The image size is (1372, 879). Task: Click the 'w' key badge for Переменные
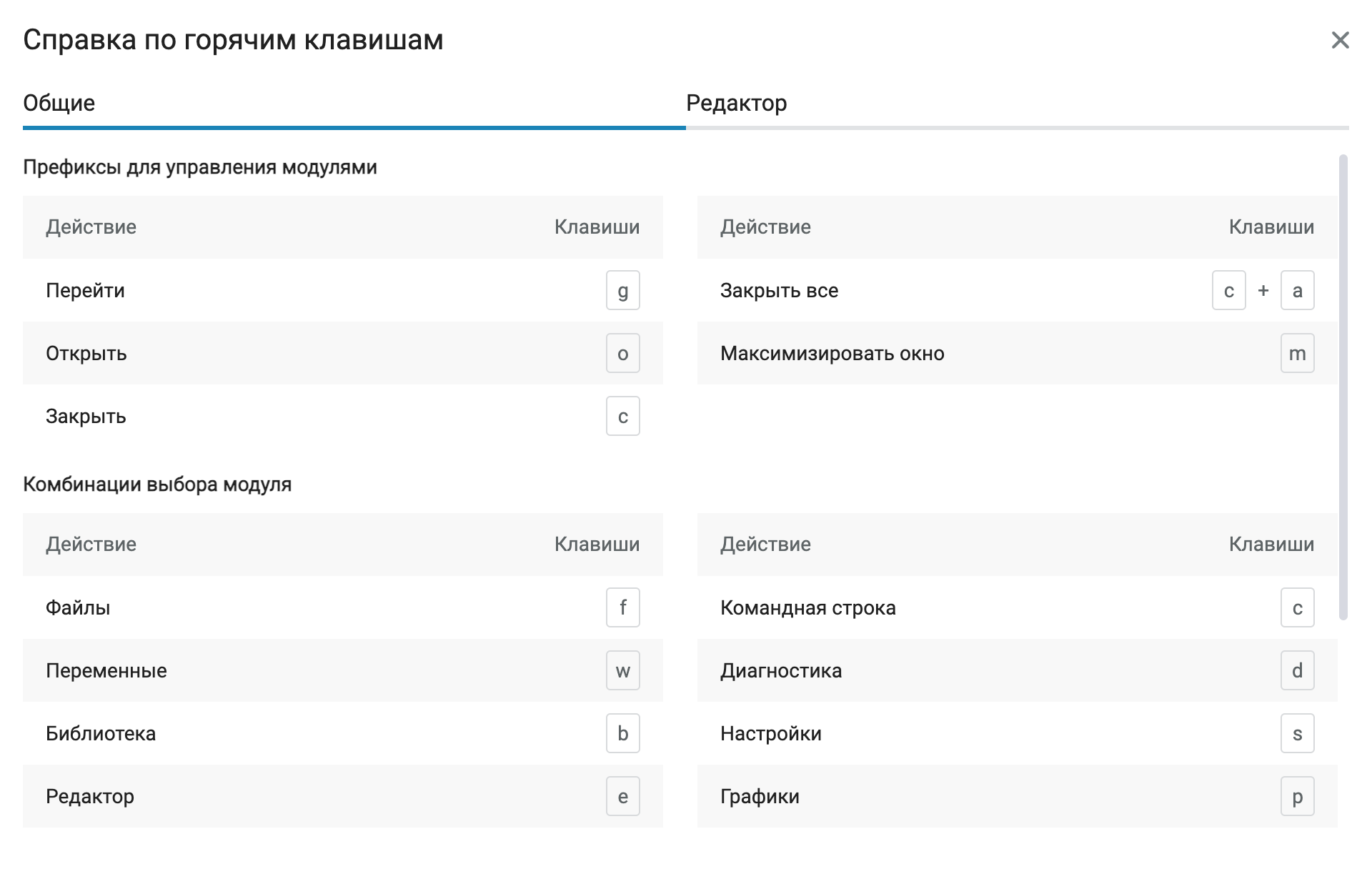[622, 670]
